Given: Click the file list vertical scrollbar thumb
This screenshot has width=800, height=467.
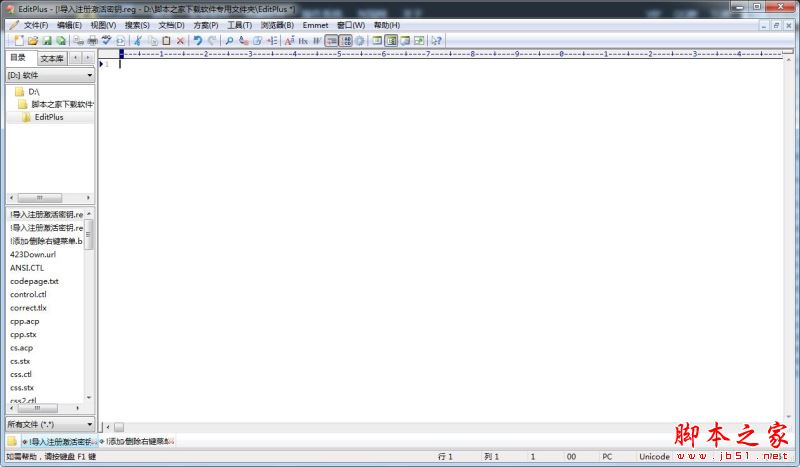Looking at the screenshot, I should (x=89, y=234).
